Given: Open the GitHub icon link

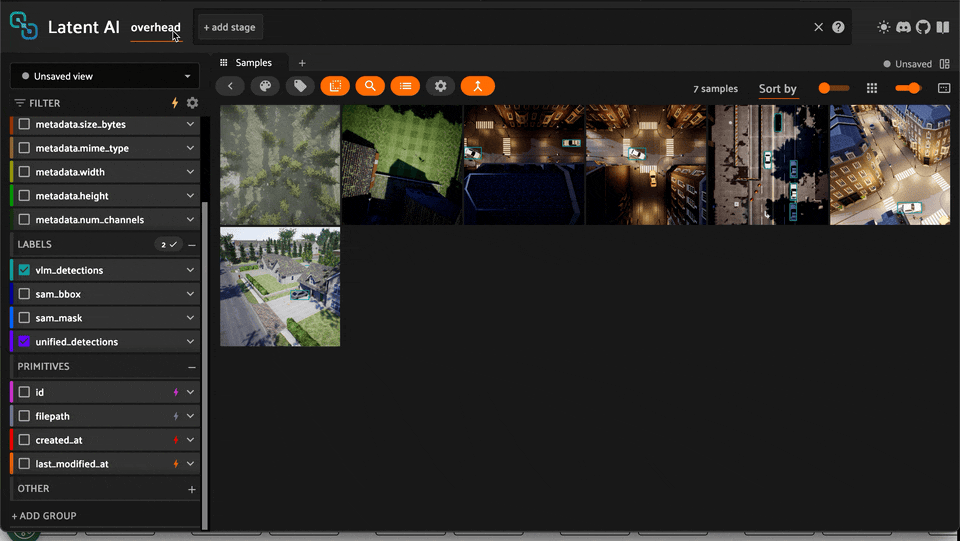Looking at the screenshot, I should (x=923, y=27).
